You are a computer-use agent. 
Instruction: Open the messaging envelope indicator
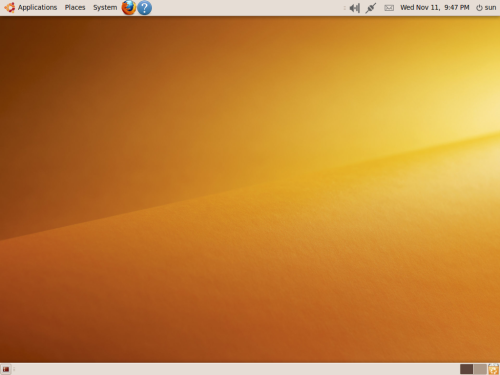[x=389, y=8]
